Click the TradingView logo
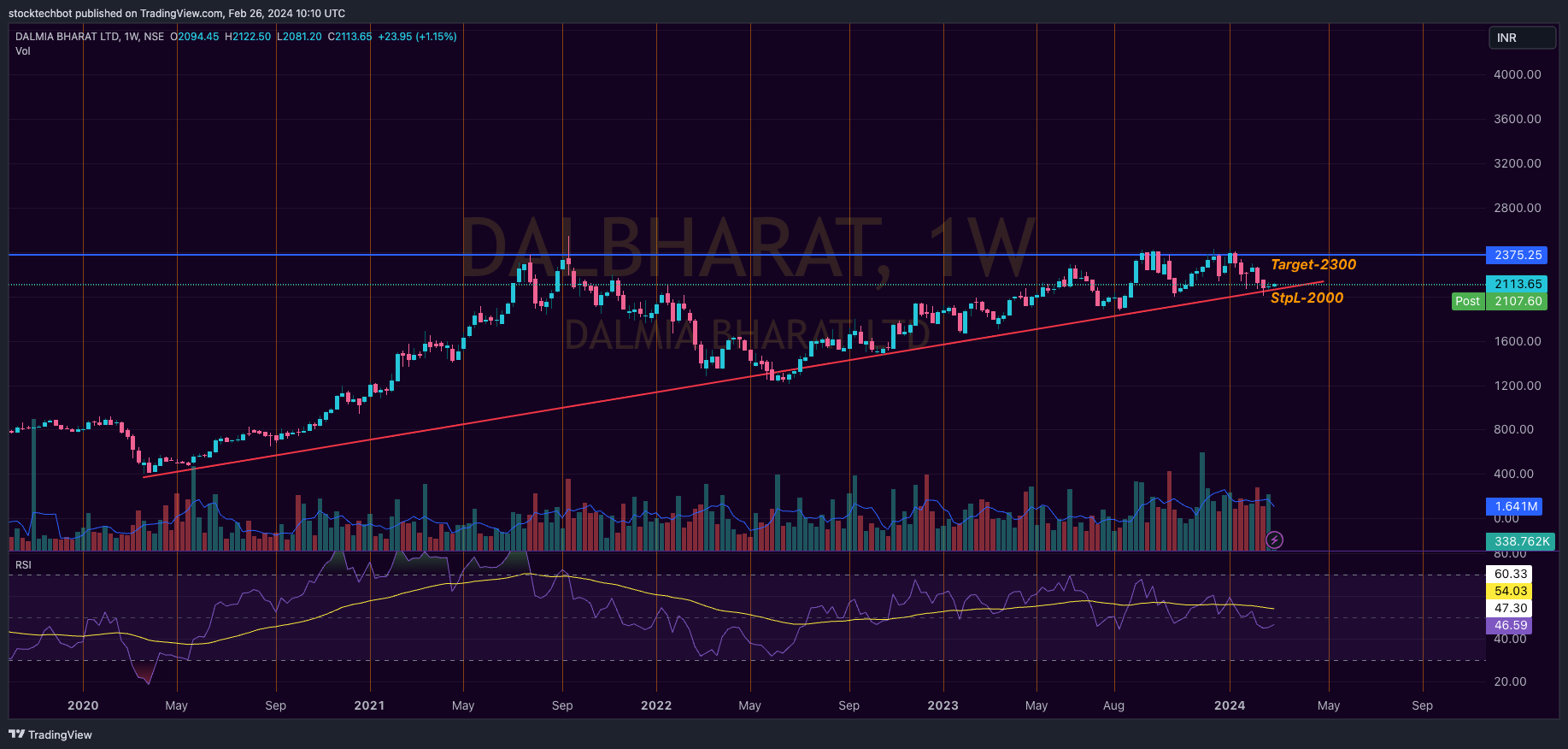Screen dimensions: 1568x749 pyautogui.click(x=50, y=734)
